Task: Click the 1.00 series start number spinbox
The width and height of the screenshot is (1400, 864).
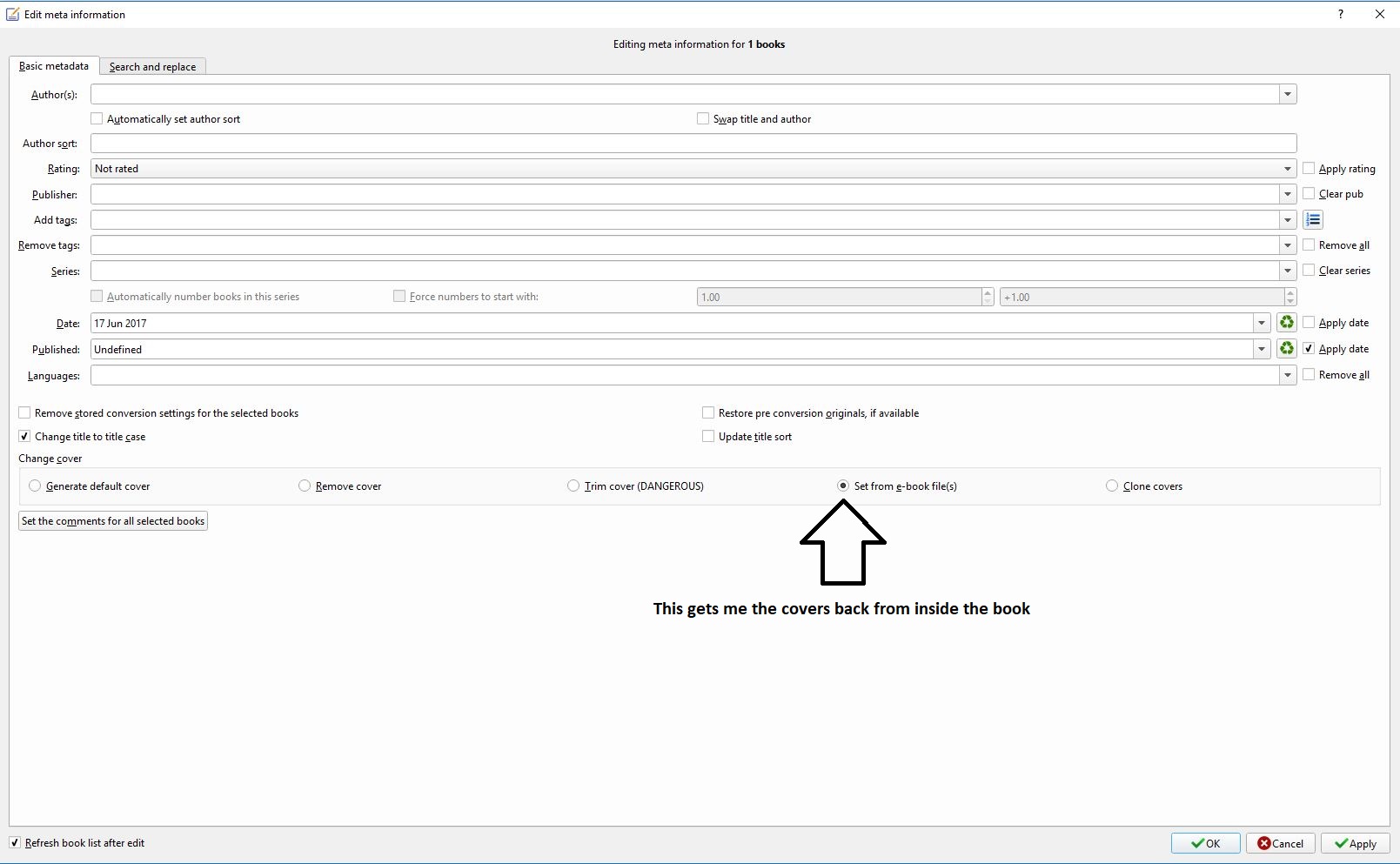Action: pyautogui.click(x=845, y=297)
